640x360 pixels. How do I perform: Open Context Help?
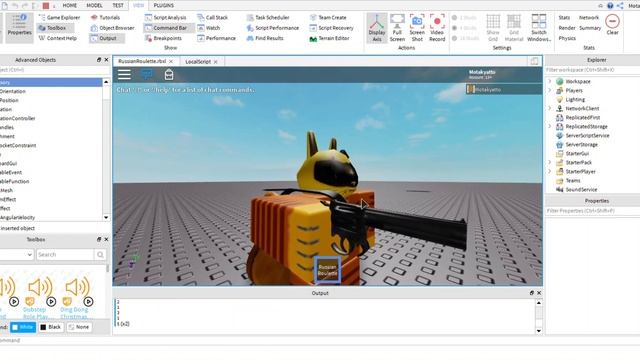[57, 38]
